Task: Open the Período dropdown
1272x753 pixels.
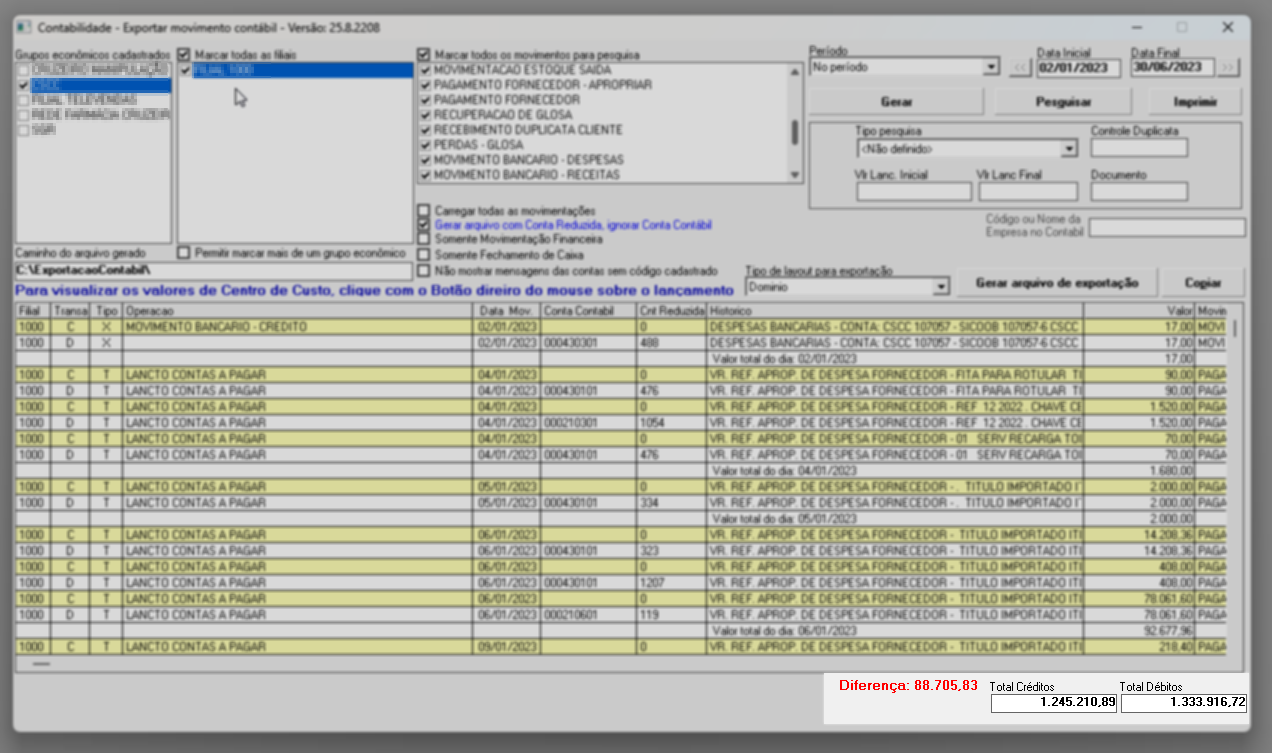Action: pyautogui.click(x=990, y=68)
